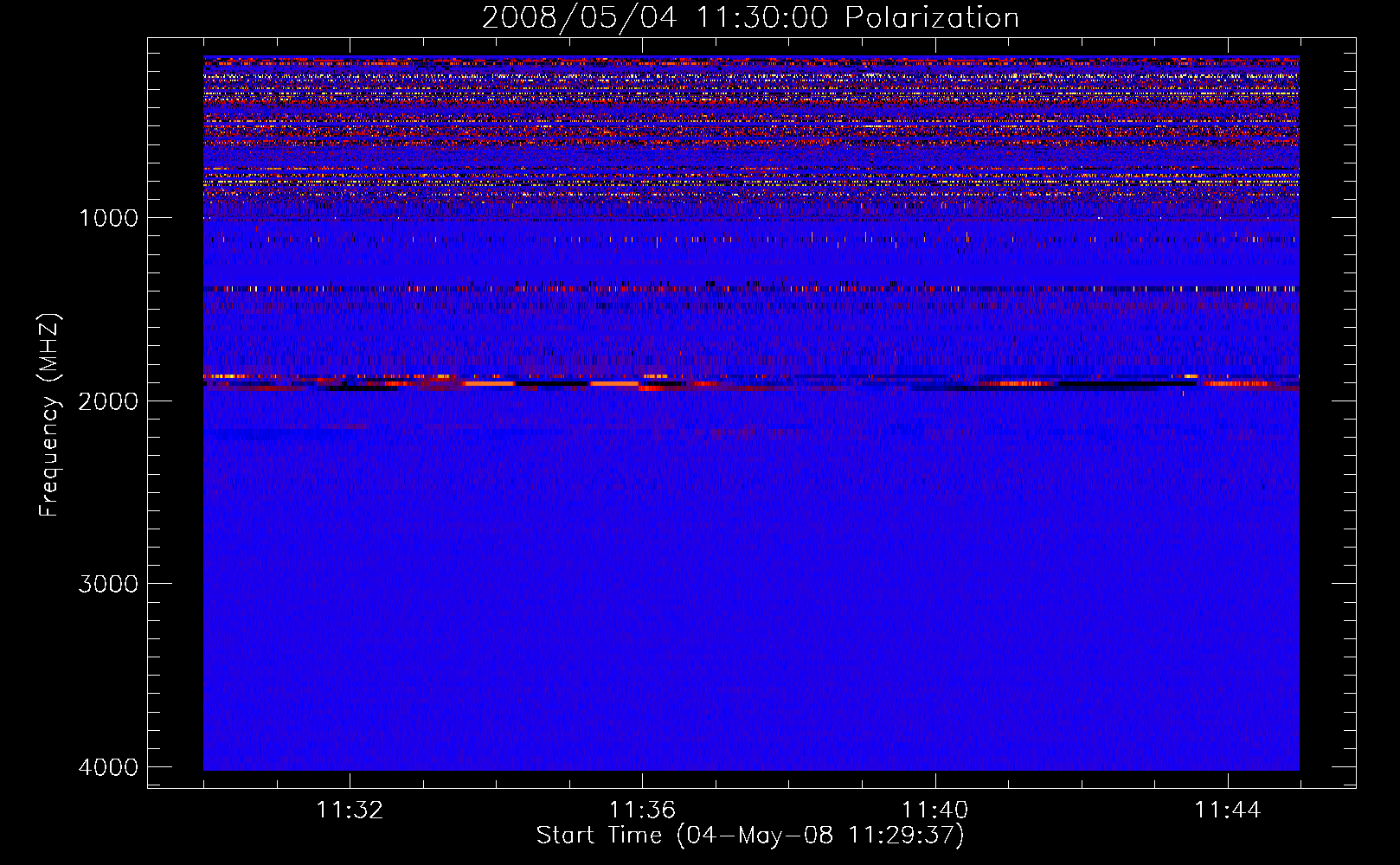The image size is (1400, 865).
Task: Click the 3000 frequency tick label
Action: click(108, 584)
